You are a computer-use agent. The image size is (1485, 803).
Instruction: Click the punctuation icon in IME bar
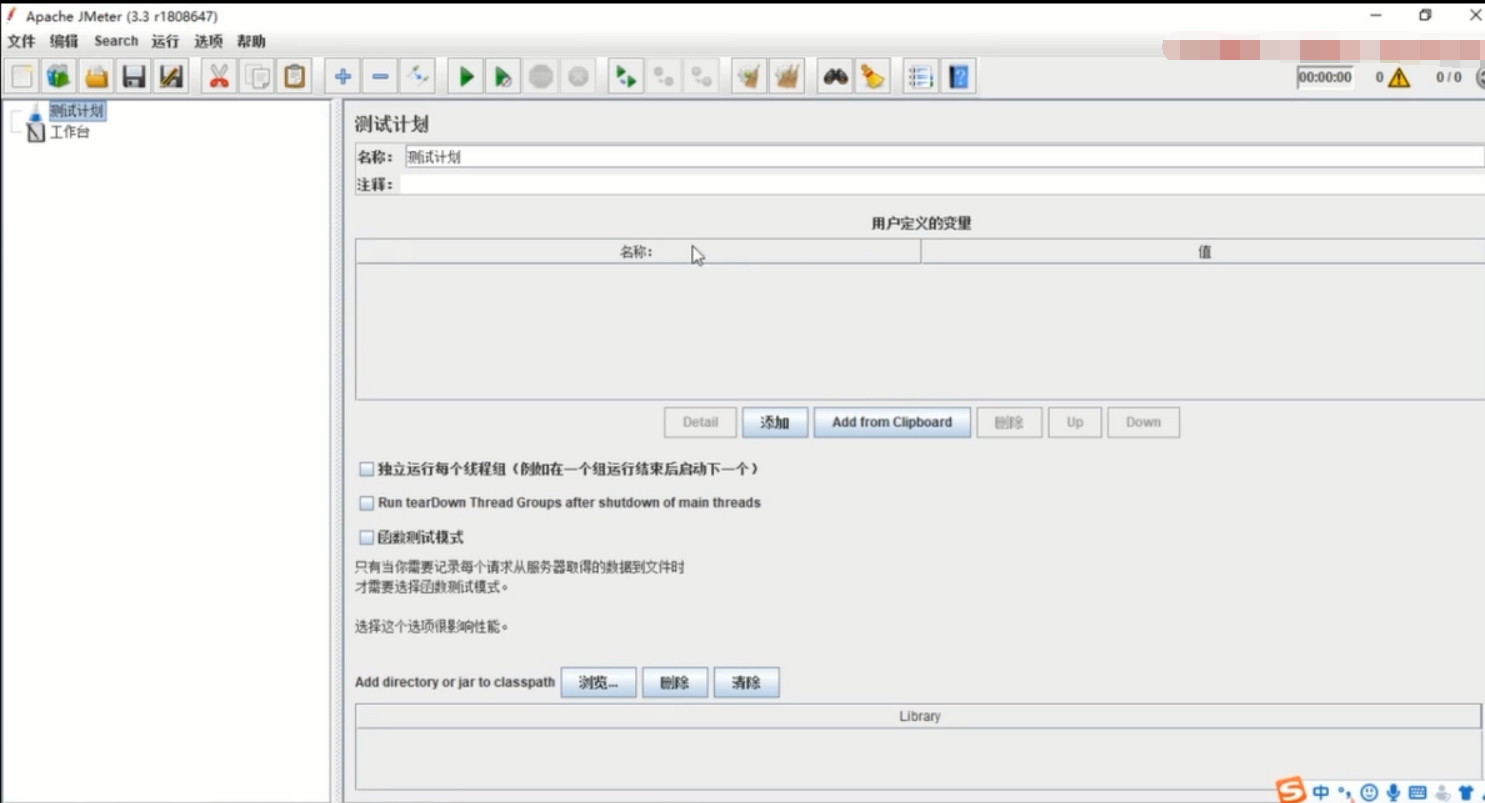pyautogui.click(x=1345, y=792)
